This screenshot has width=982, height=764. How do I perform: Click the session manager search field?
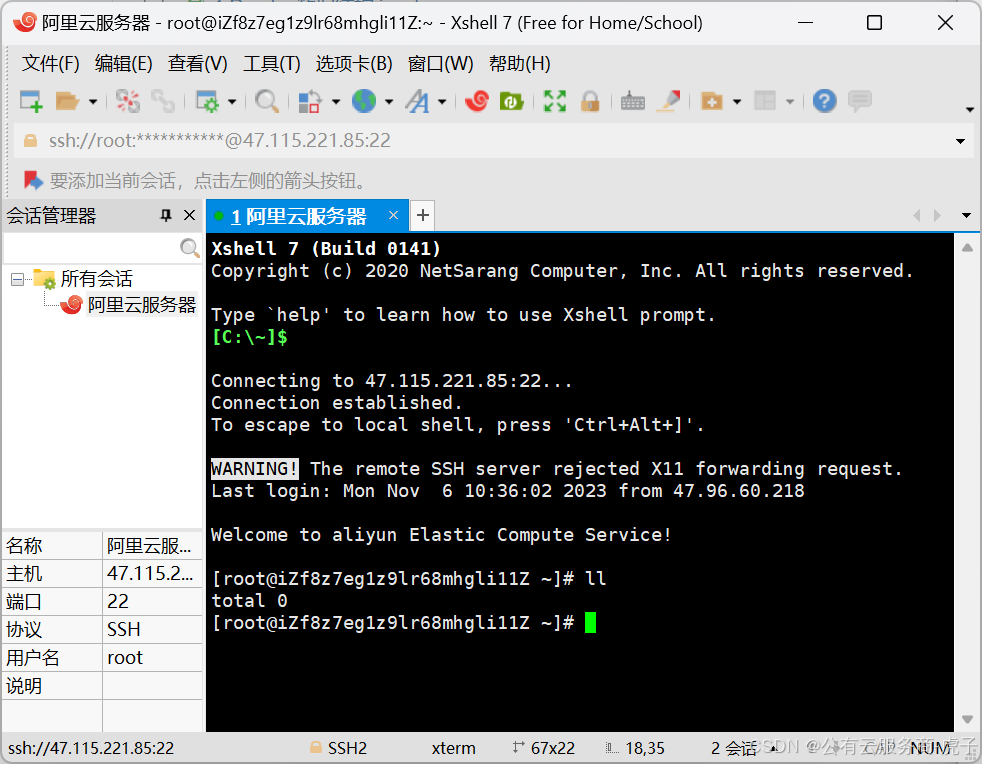91,248
